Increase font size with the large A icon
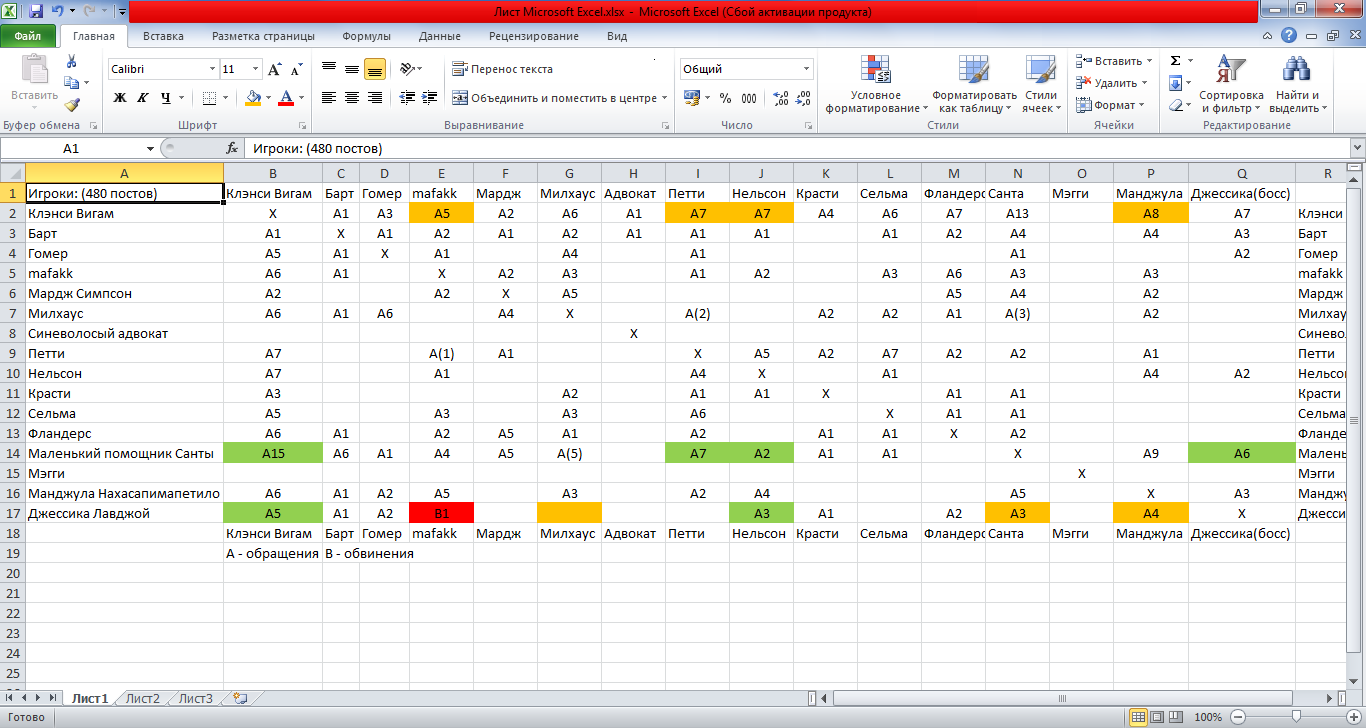The height and width of the screenshot is (728, 1366). pyautogui.click(x=274, y=70)
